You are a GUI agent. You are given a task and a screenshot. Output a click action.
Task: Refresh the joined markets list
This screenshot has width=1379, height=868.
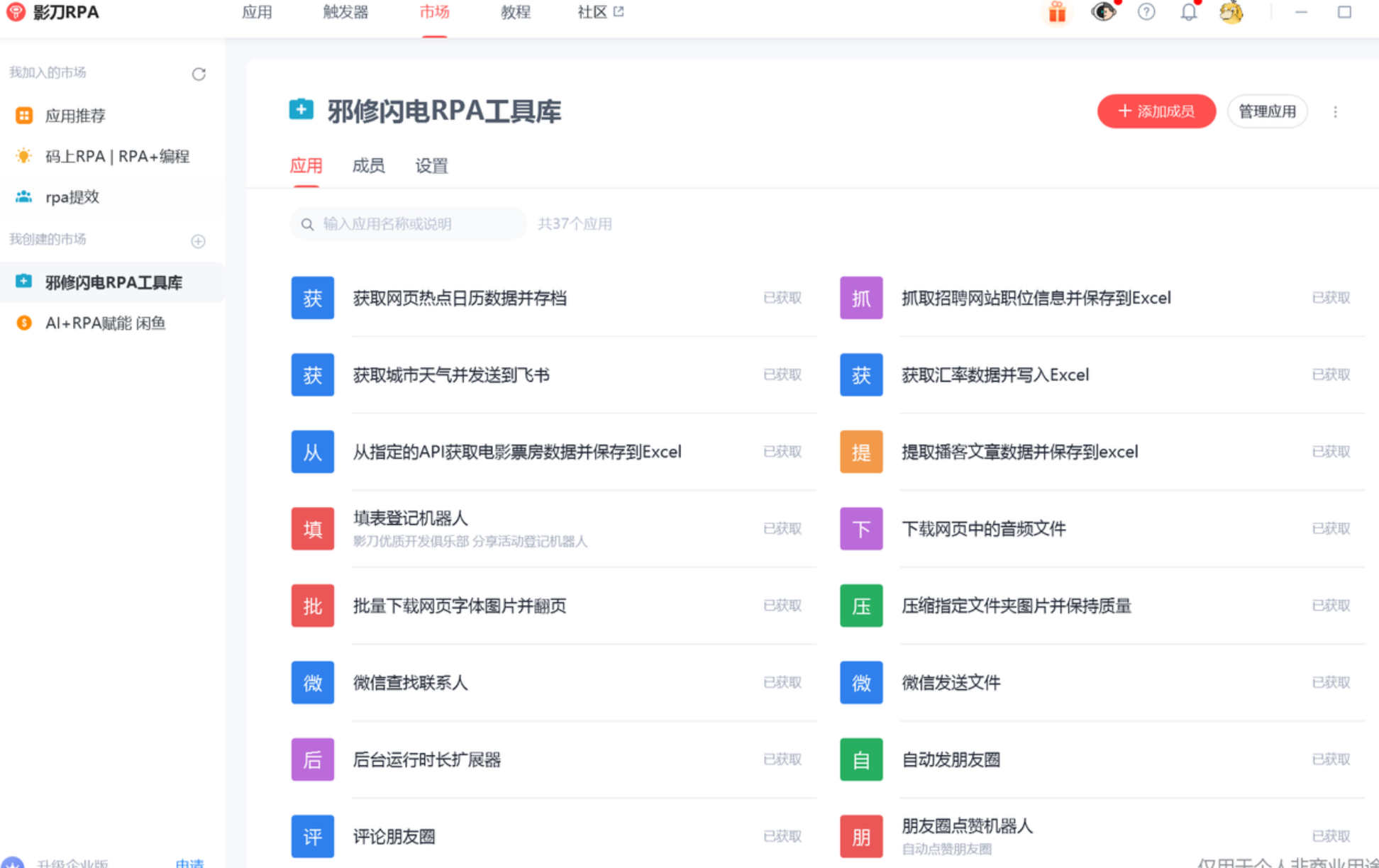pos(199,74)
